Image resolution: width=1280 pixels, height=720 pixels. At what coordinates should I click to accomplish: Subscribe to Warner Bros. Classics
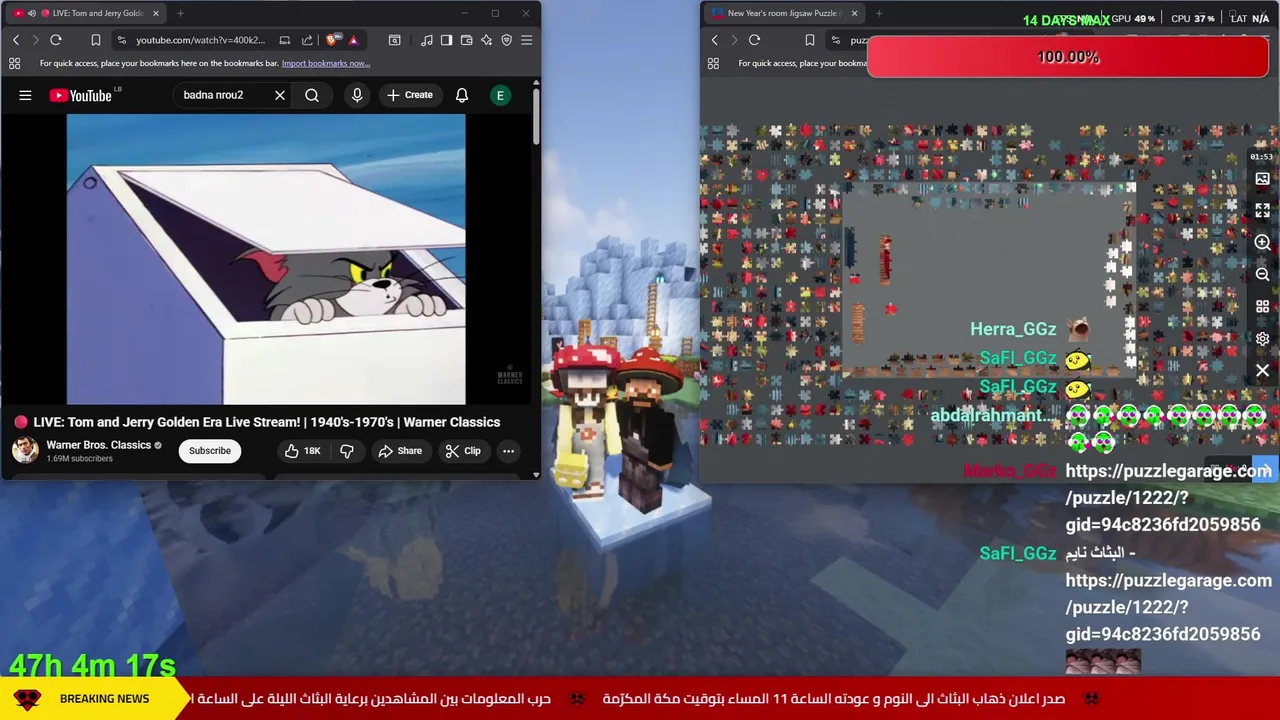pos(210,451)
